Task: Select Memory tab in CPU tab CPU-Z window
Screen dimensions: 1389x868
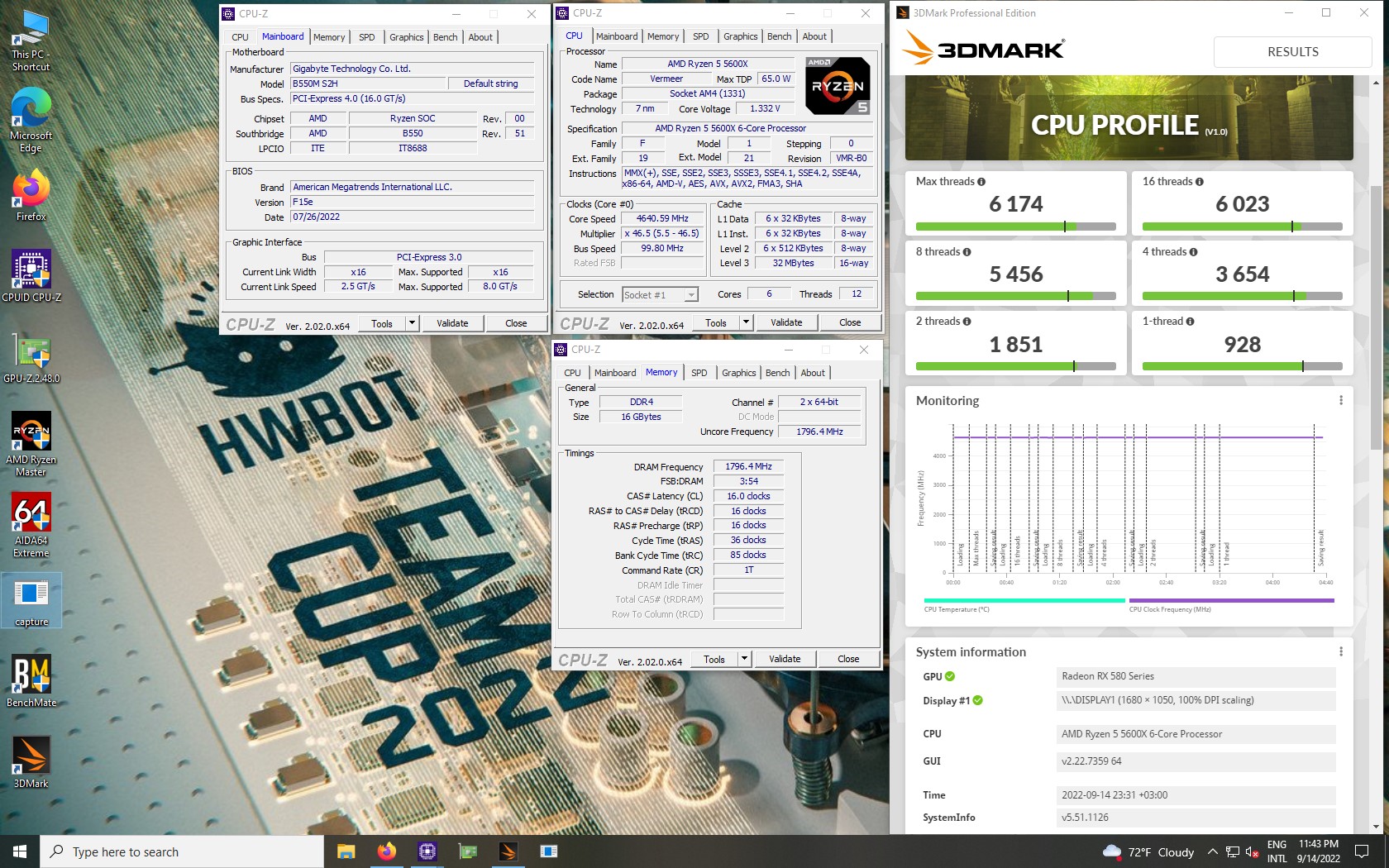Action: tap(663, 36)
